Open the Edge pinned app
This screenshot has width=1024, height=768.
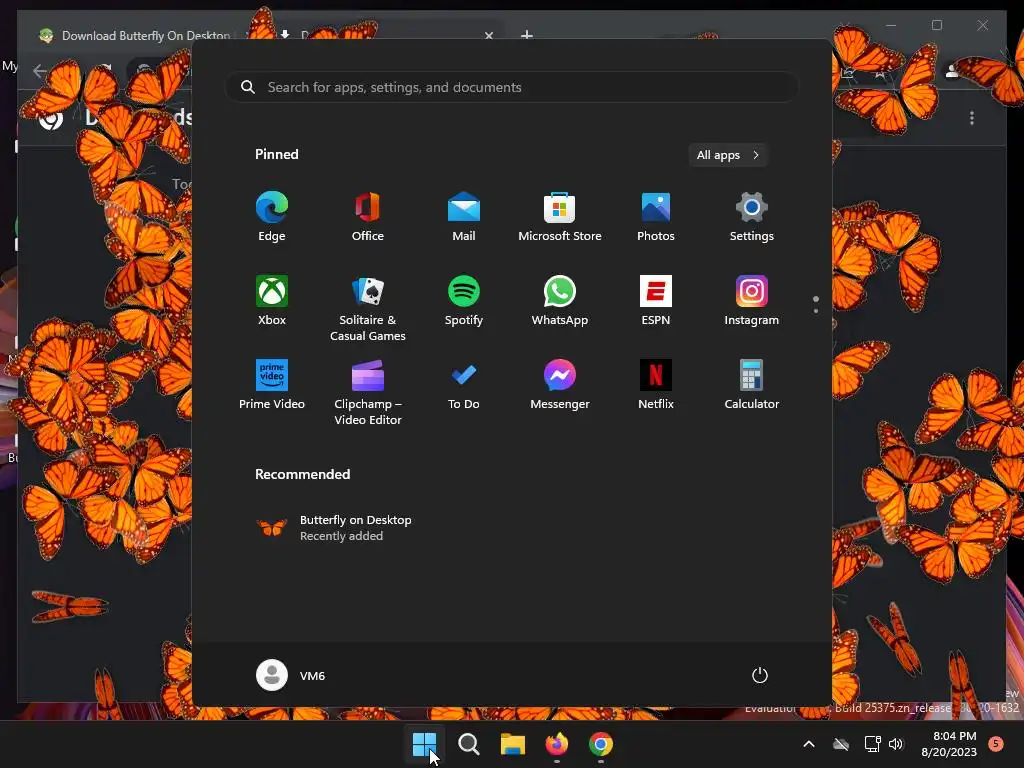(272, 217)
